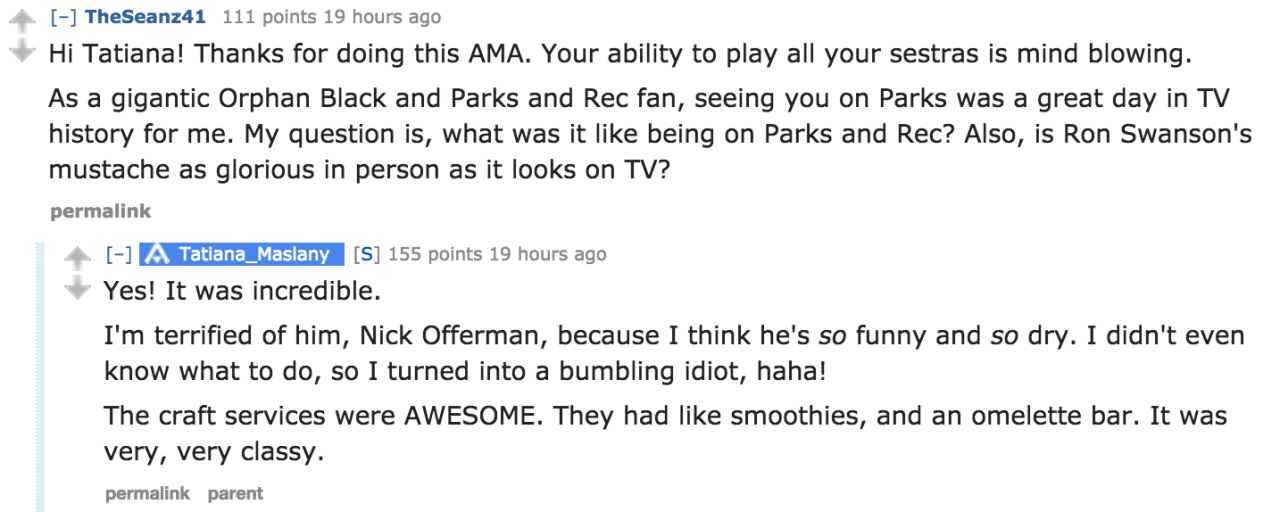The height and width of the screenshot is (512, 1280).
Task: Click the 'Hi Tatiana!' comment text
Action: coord(620,53)
